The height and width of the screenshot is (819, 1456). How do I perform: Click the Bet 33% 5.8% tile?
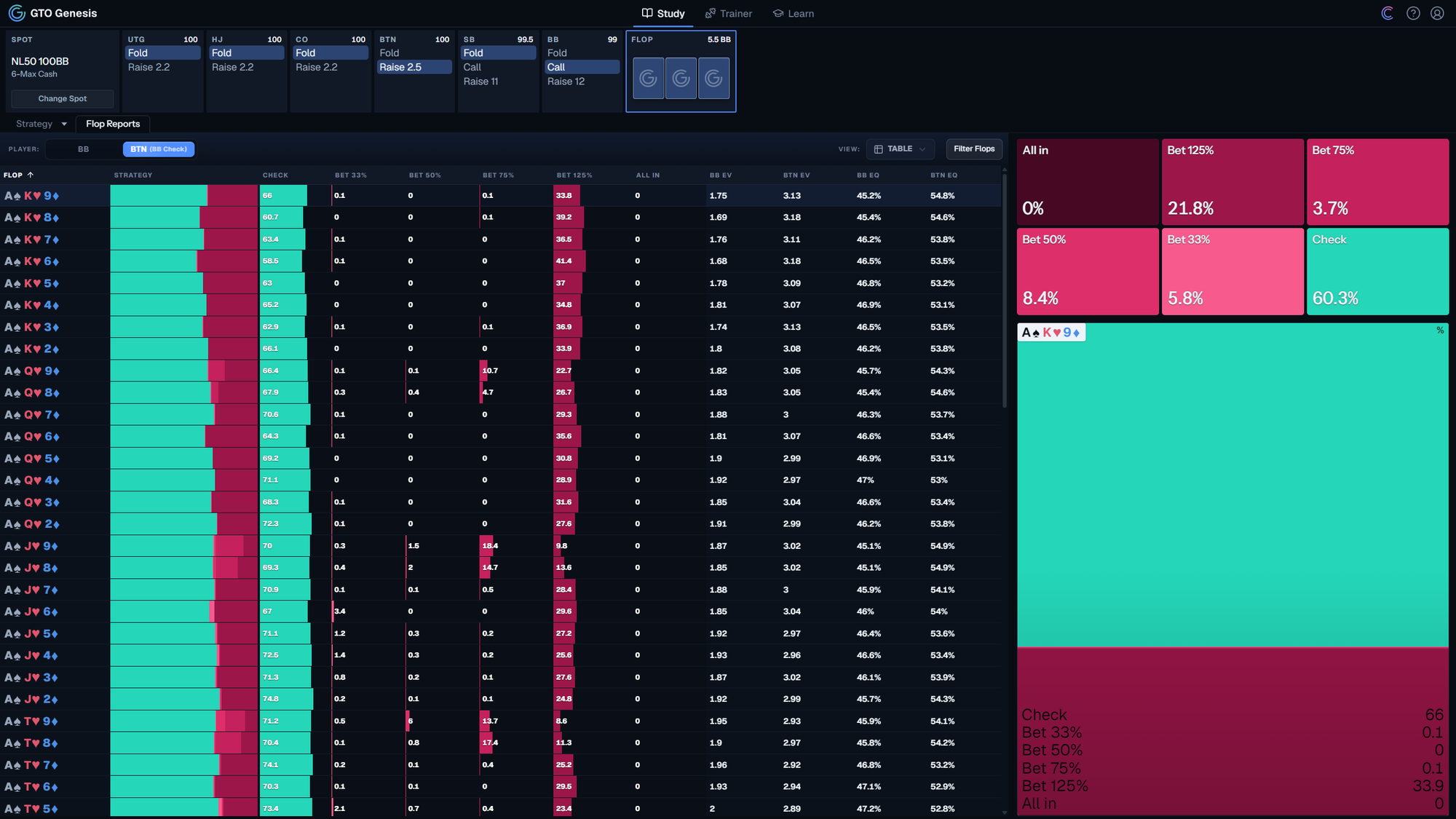pos(1233,272)
